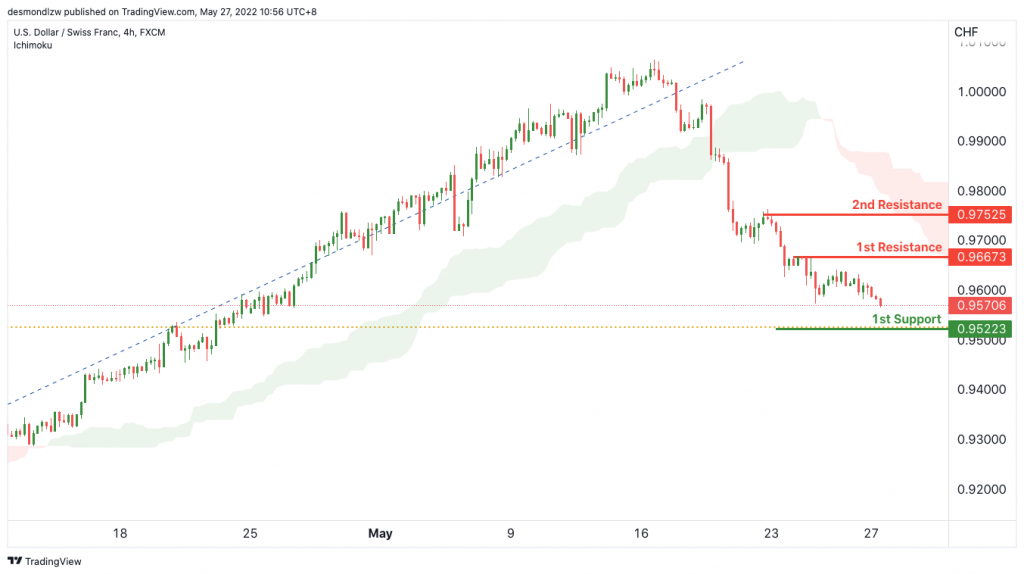Click the 0.95706 current price label

click(x=980, y=306)
